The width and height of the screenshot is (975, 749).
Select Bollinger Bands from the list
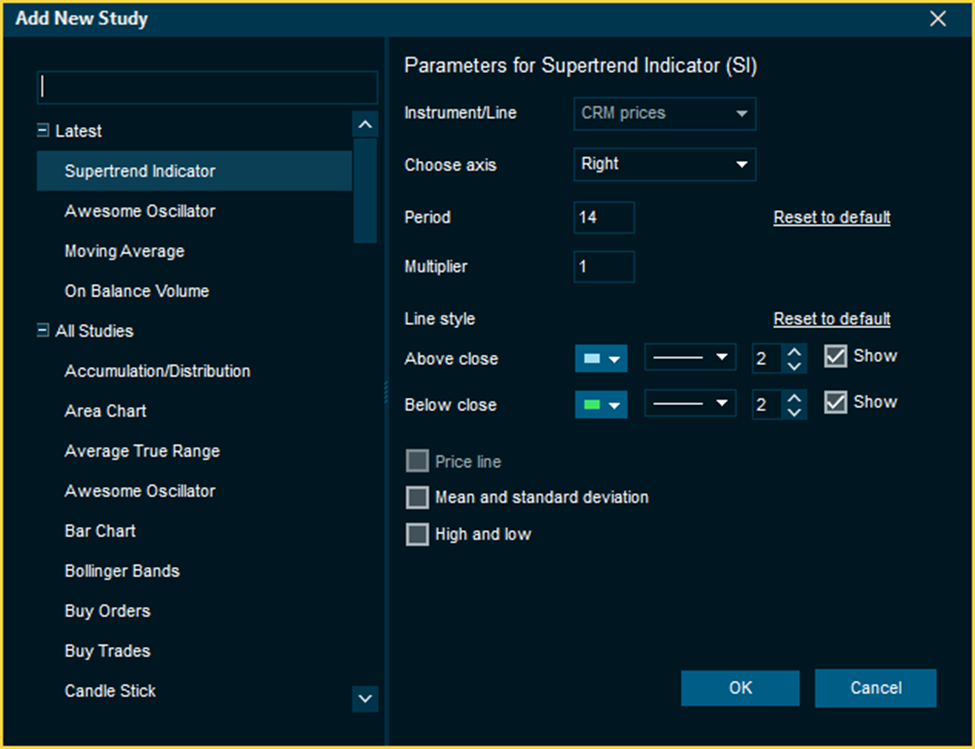[x=122, y=571]
